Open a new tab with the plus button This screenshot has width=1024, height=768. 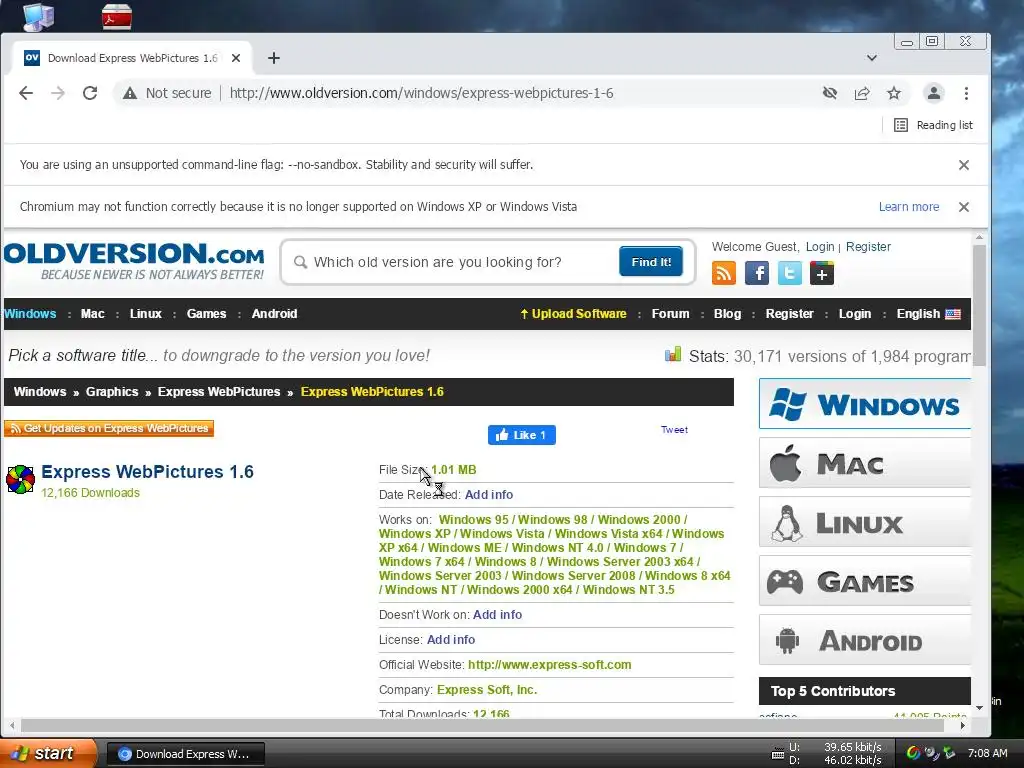tap(274, 58)
